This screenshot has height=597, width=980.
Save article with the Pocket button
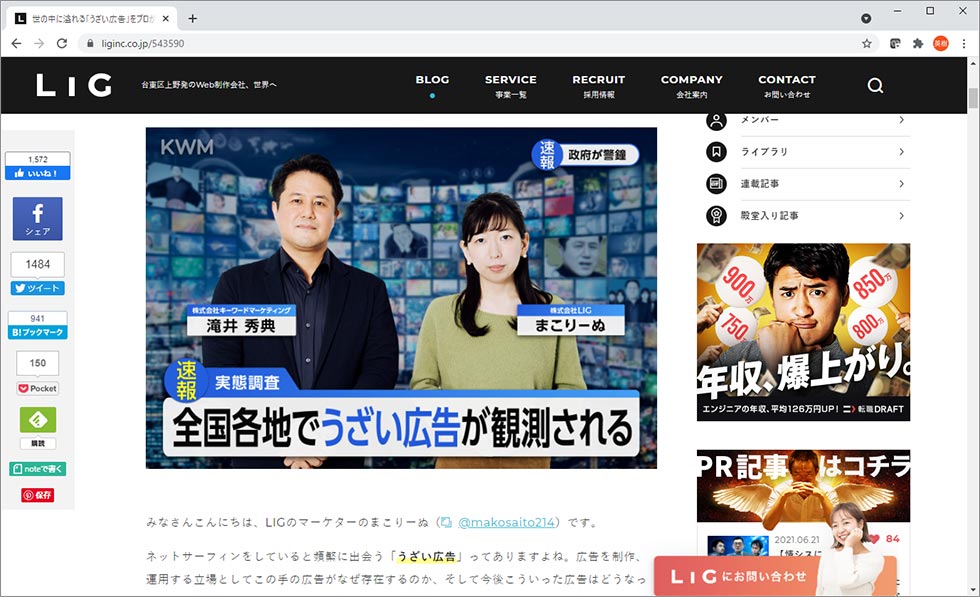(38, 388)
